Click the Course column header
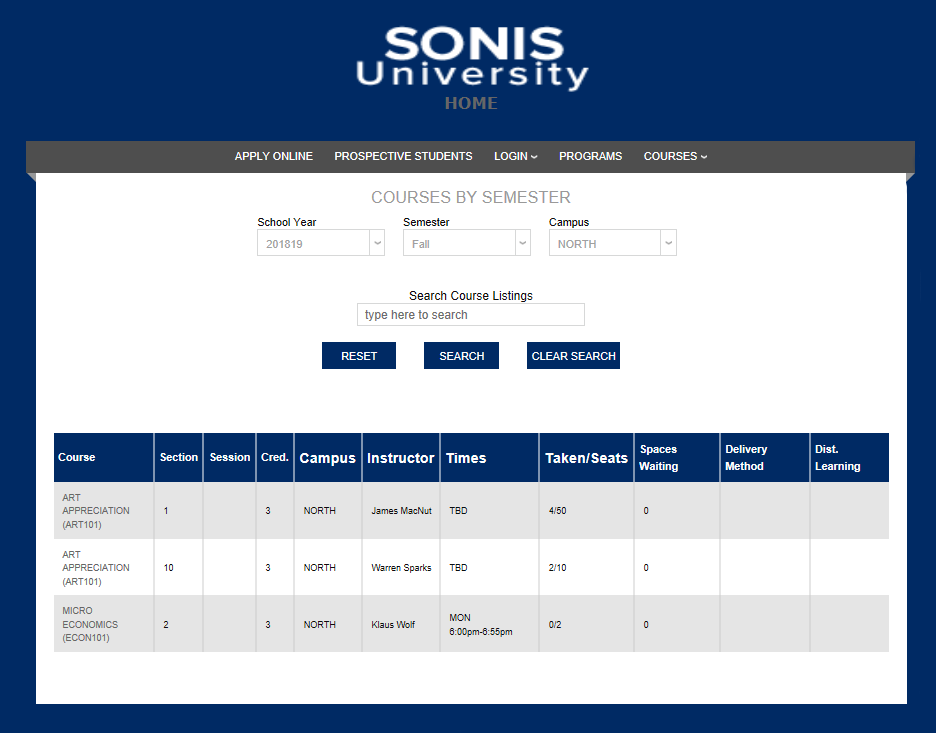The height and width of the screenshot is (733, 936). click(77, 458)
